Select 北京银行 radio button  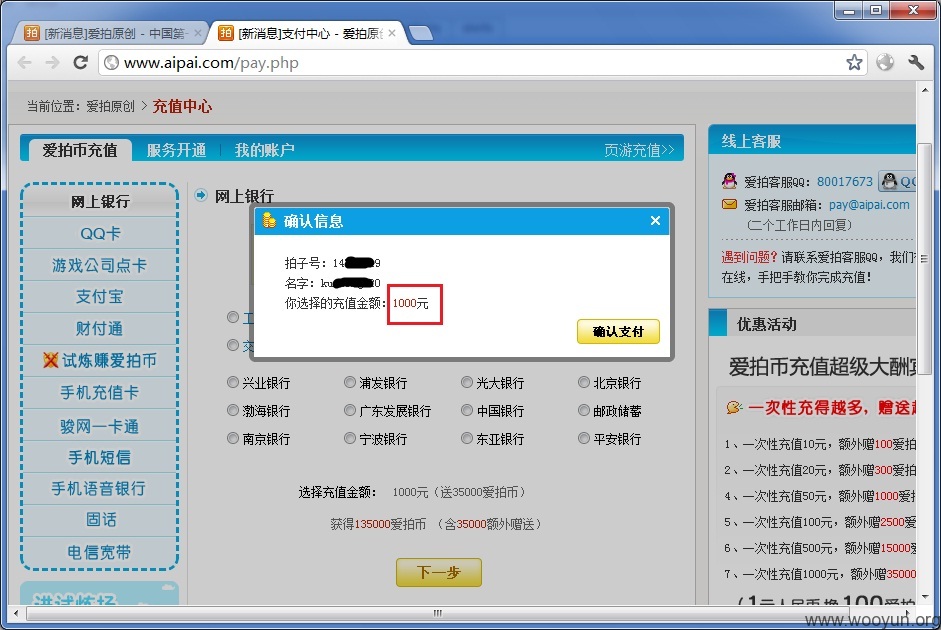click(x=584, y=382)
